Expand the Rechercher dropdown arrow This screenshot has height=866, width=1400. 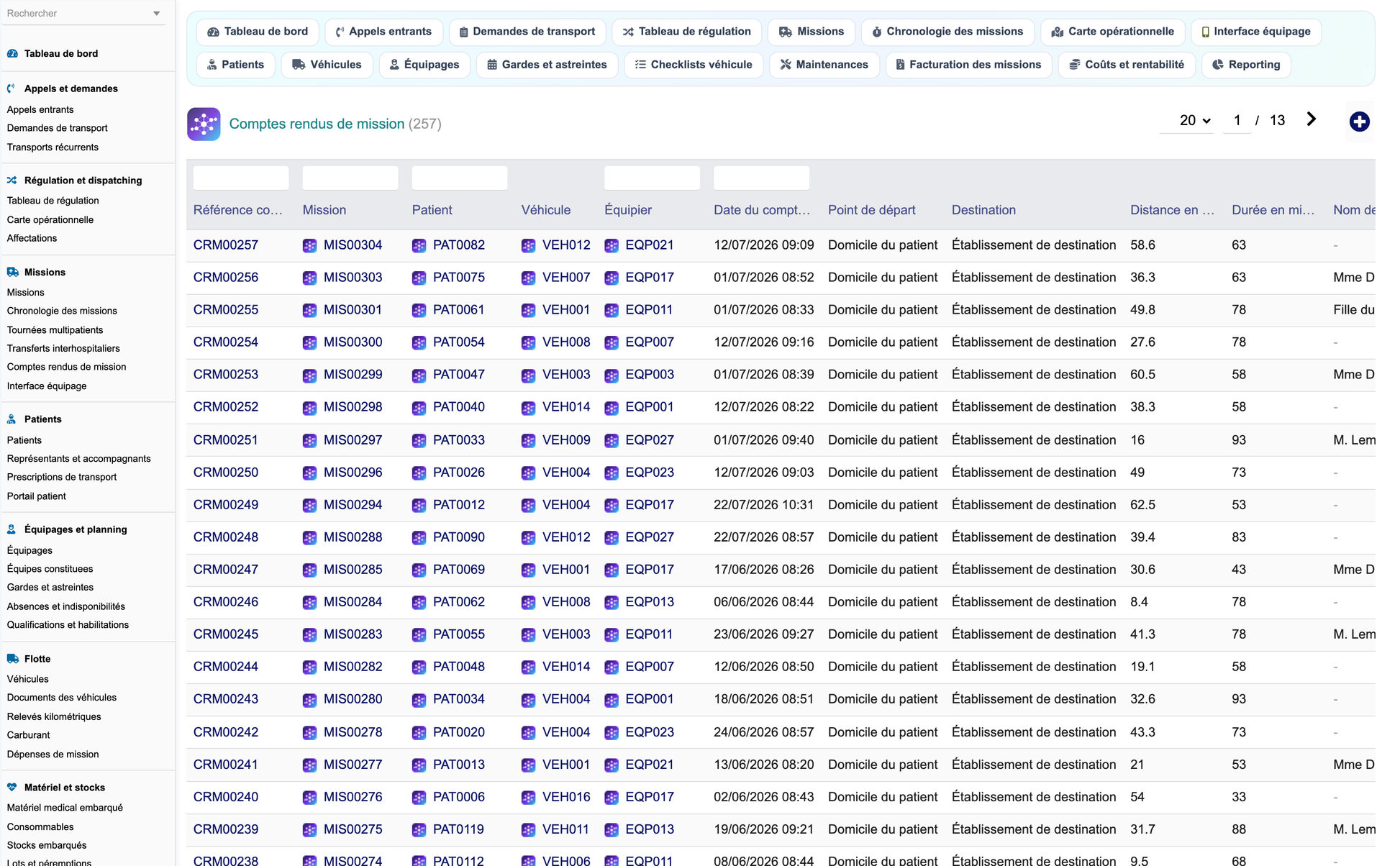pos(157,14)
